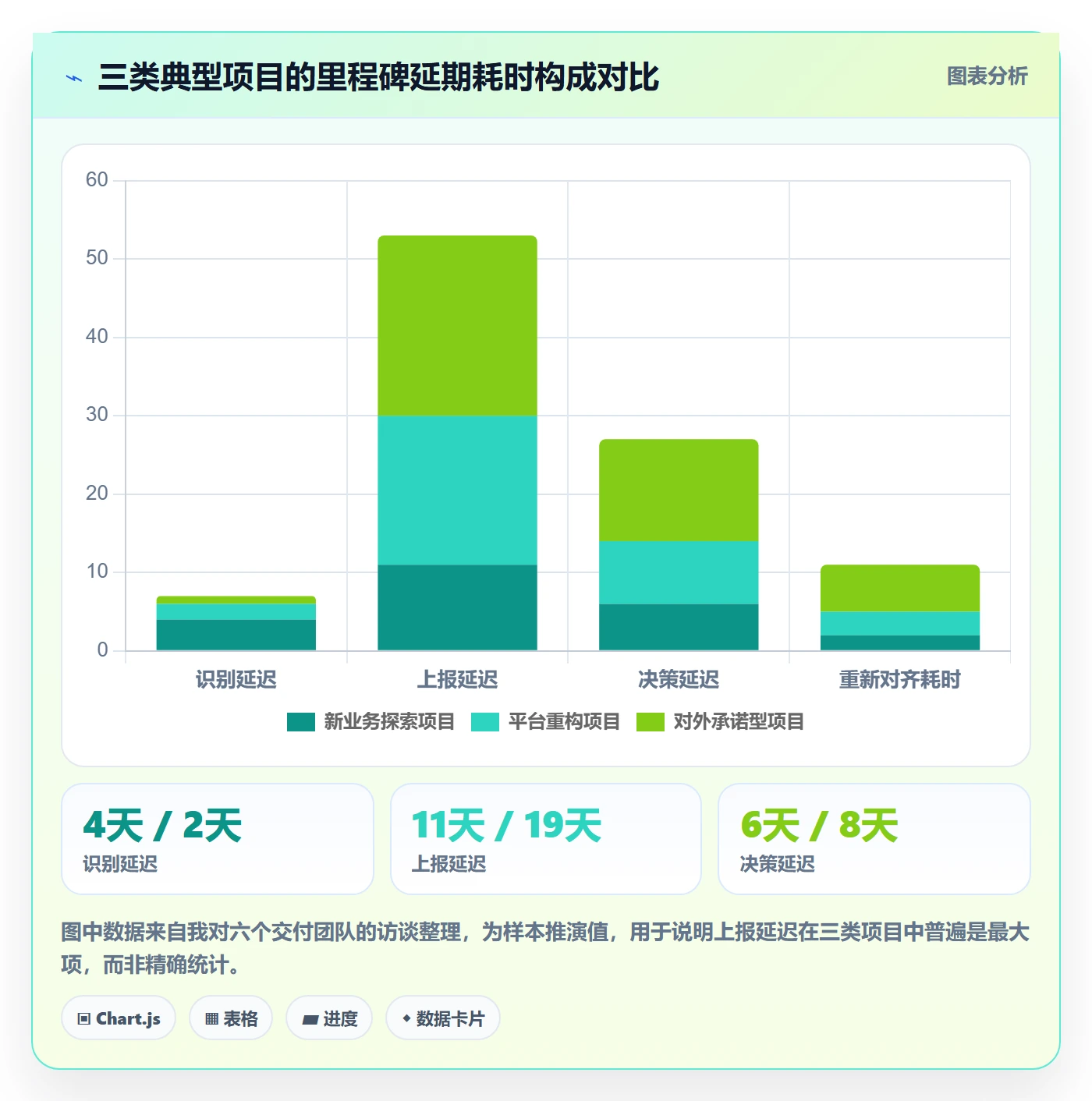Click the light-green segment of the 上报延迟 bar

458,326
